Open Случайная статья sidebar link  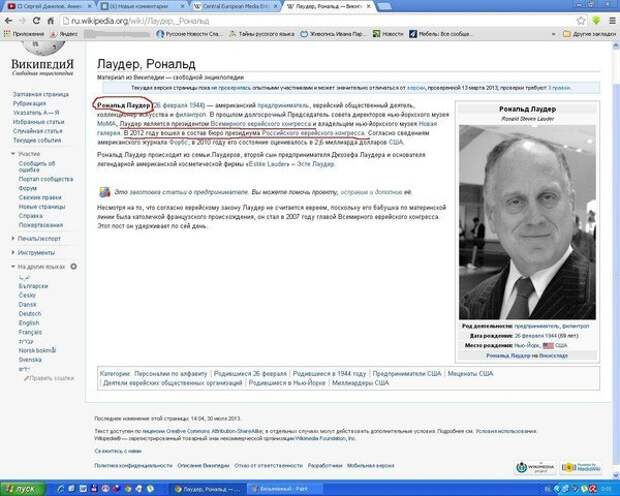[x=38, y=131]
